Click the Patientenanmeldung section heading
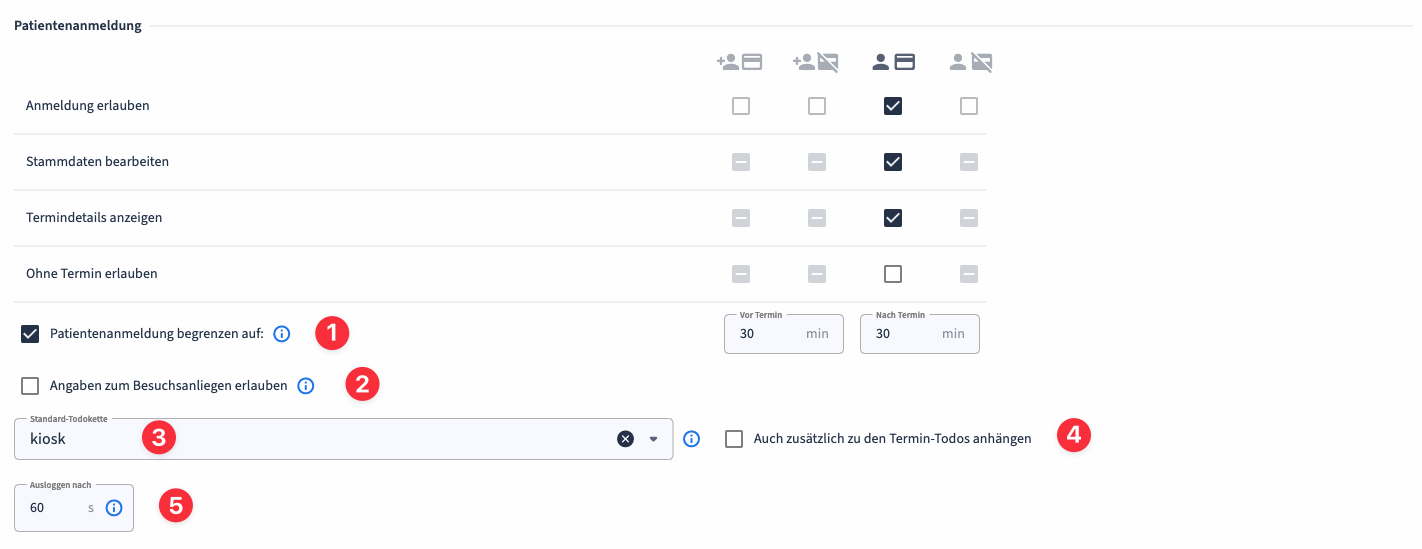1422x549 pixels. click(78, 26)
